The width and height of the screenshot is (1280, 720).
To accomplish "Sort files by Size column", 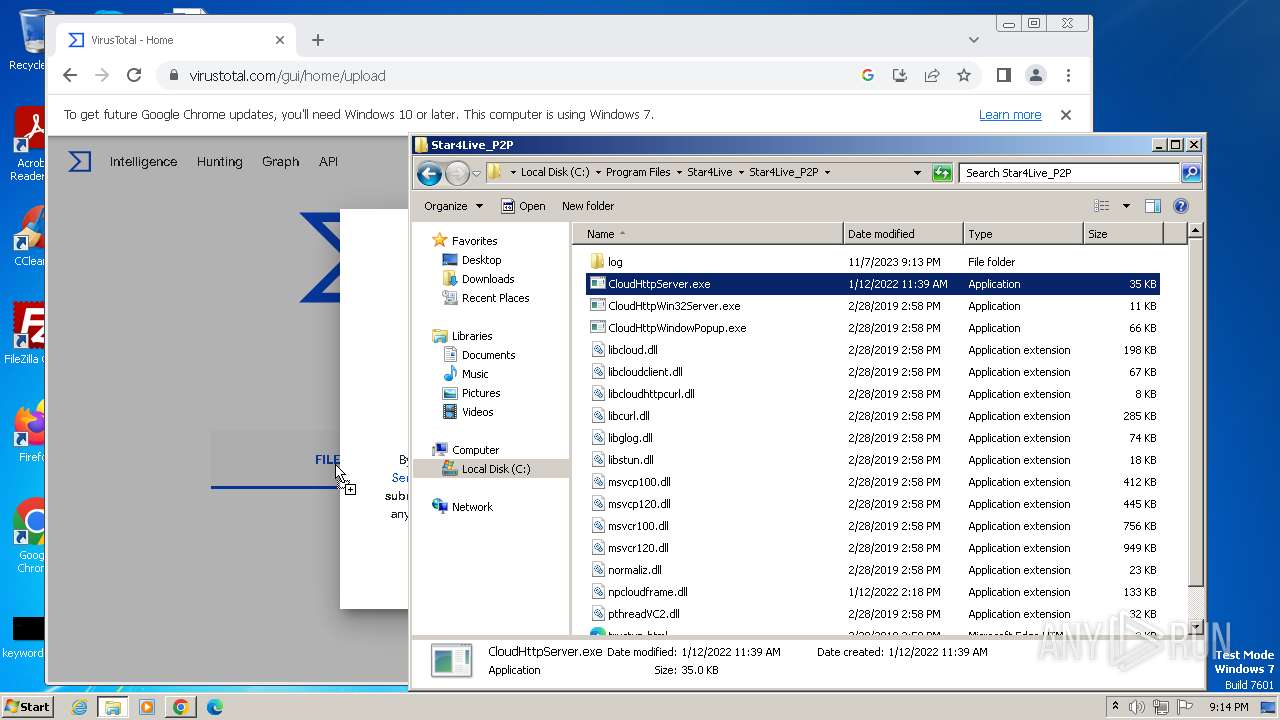I will point(1123,234).
